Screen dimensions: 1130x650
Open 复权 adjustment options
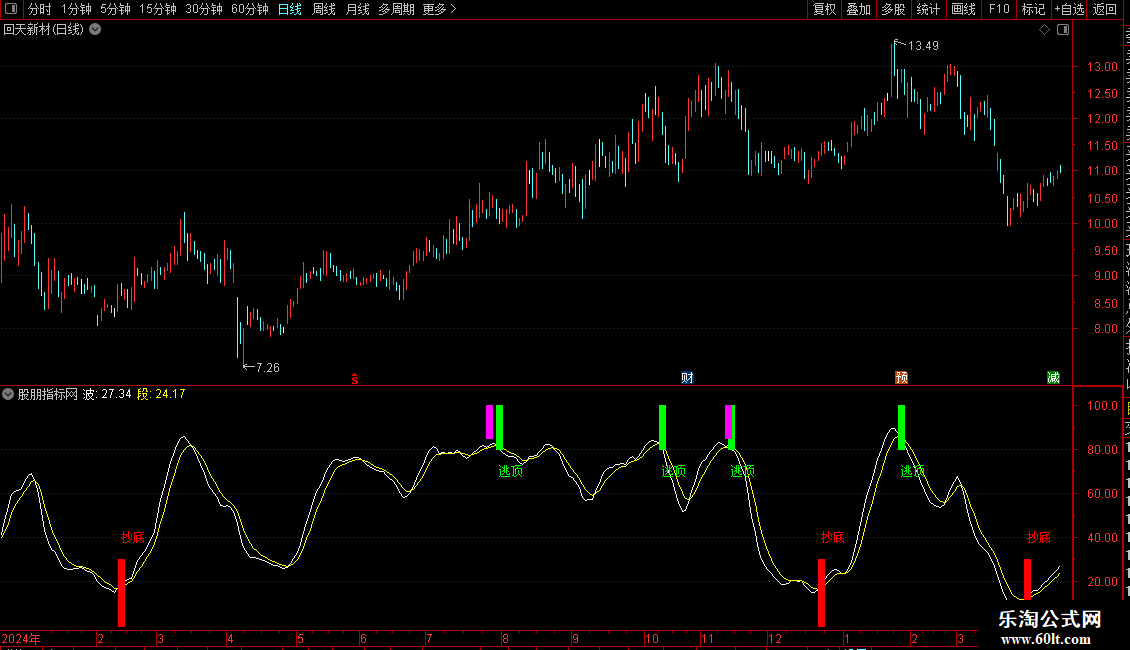824,9
